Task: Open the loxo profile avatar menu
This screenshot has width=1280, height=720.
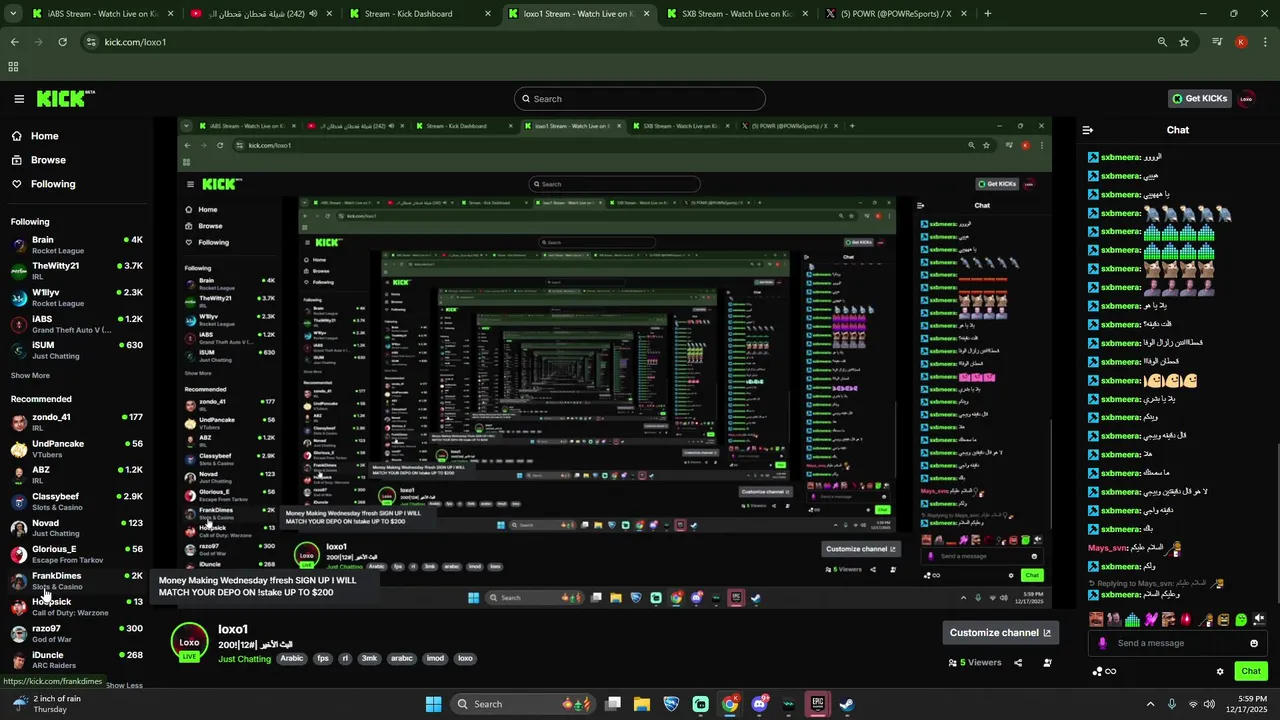Action: click(1246, 98)
